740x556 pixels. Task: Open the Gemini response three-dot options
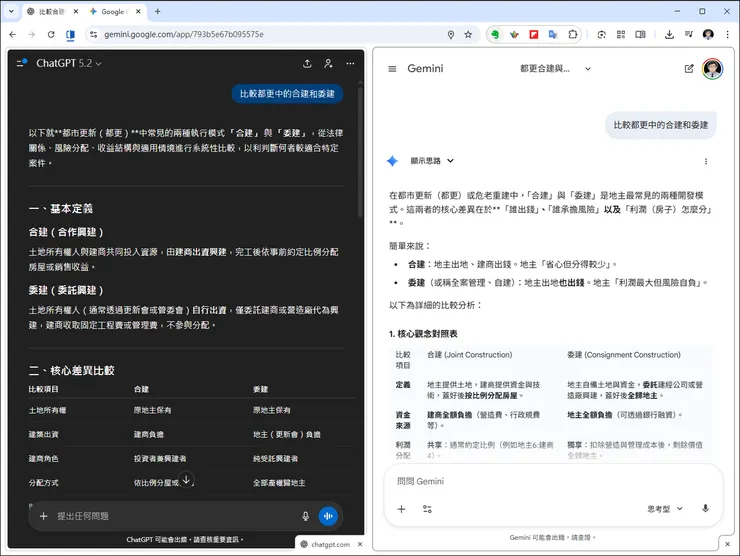click(x=706, y=161)
